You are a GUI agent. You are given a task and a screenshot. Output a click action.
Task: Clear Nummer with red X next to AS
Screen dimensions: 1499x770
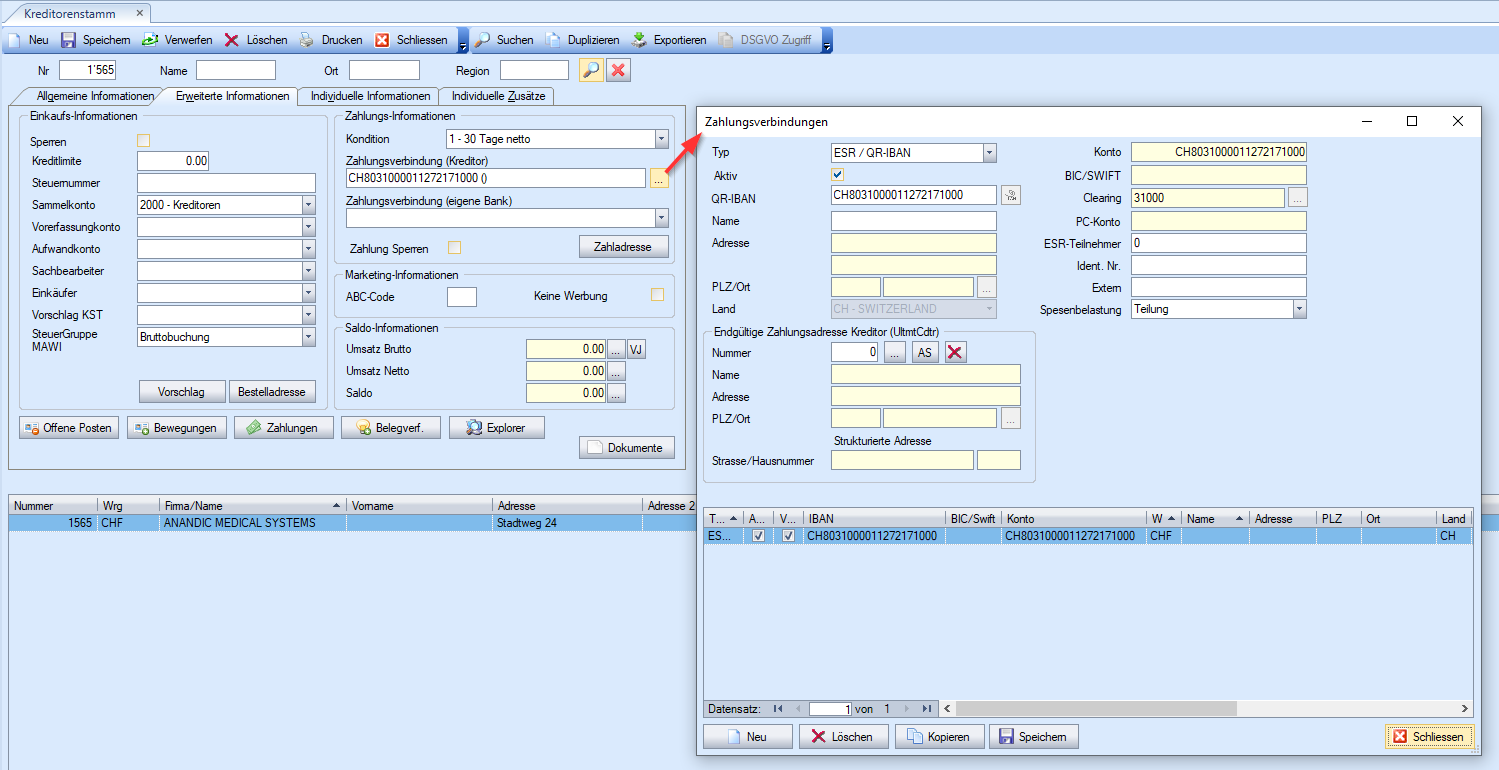point(956,352)
